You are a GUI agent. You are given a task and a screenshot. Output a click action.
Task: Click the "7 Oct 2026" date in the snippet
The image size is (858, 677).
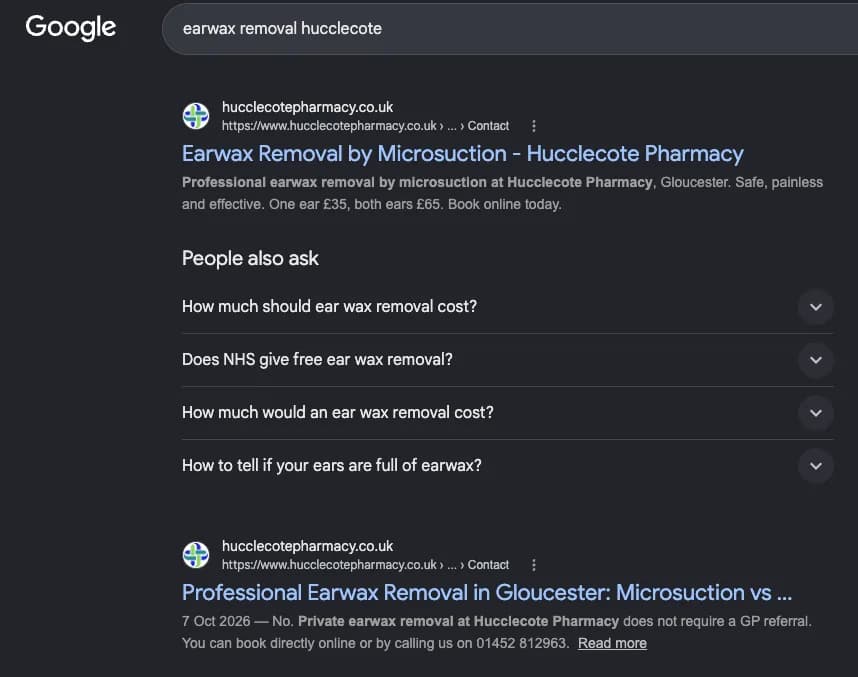coord(216,621)
